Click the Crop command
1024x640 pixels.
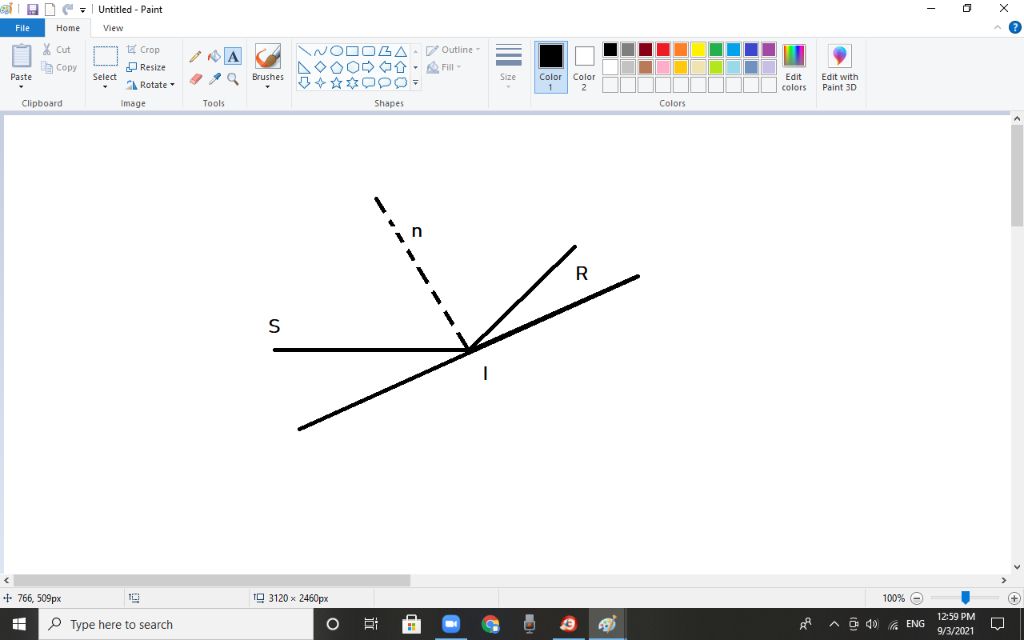click(x=143, y=50)
